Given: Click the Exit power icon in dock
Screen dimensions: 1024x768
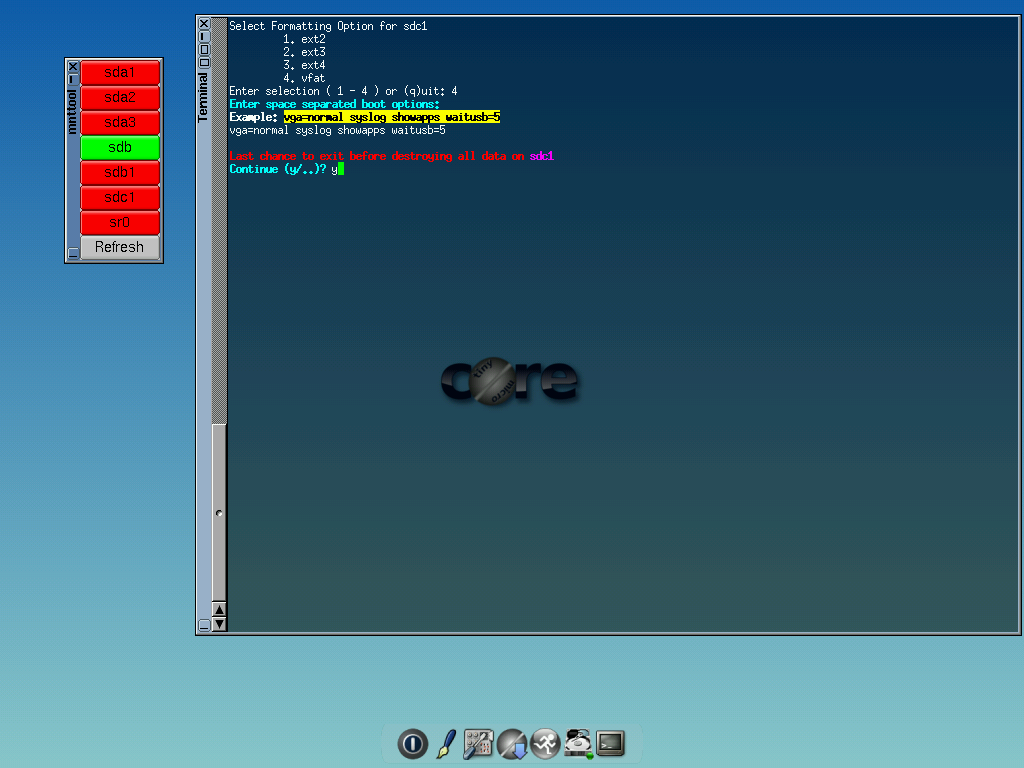Looking at the screenshot, I should (x=413, y=744).
